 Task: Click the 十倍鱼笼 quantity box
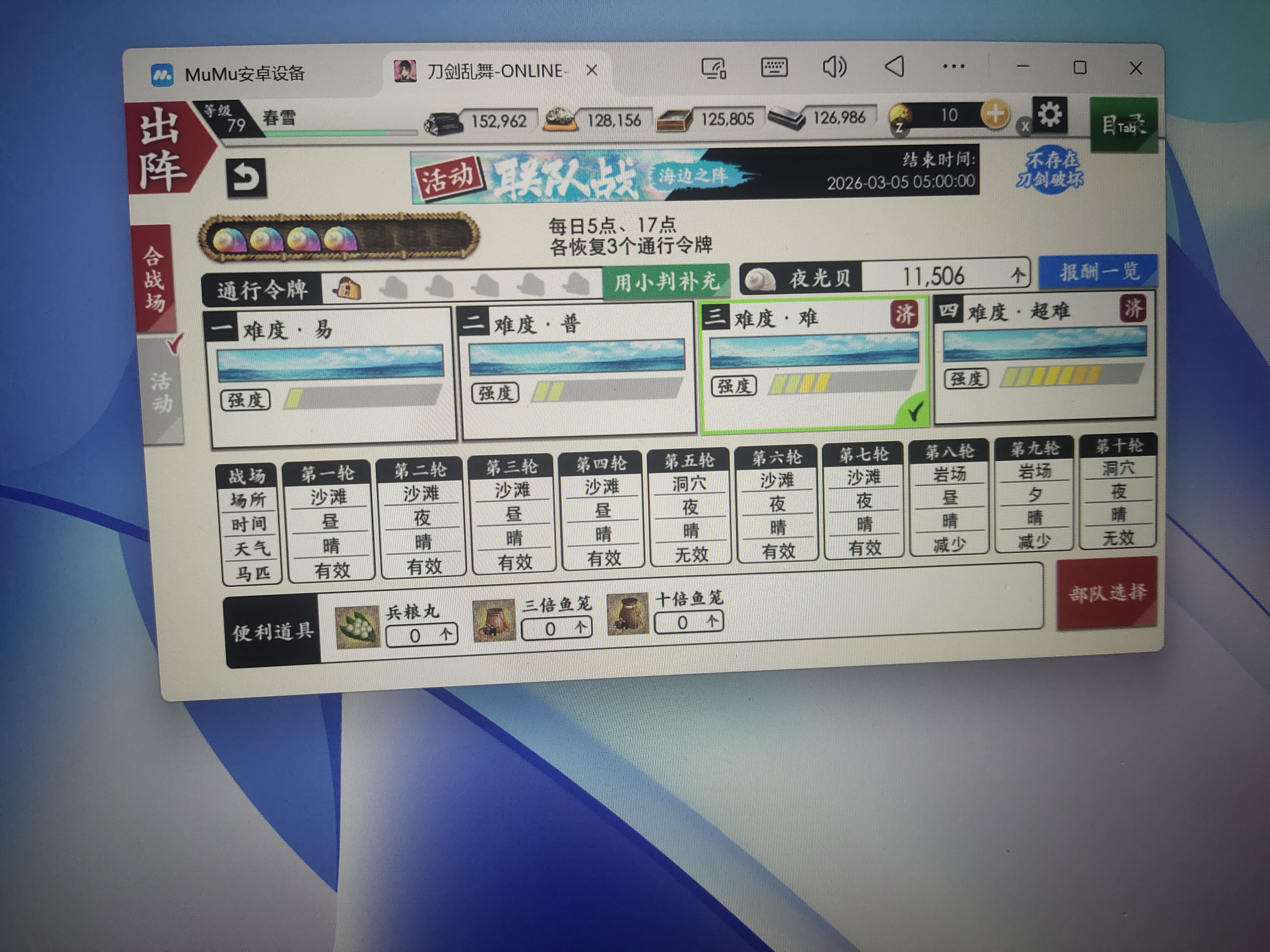tap(688, 622)
